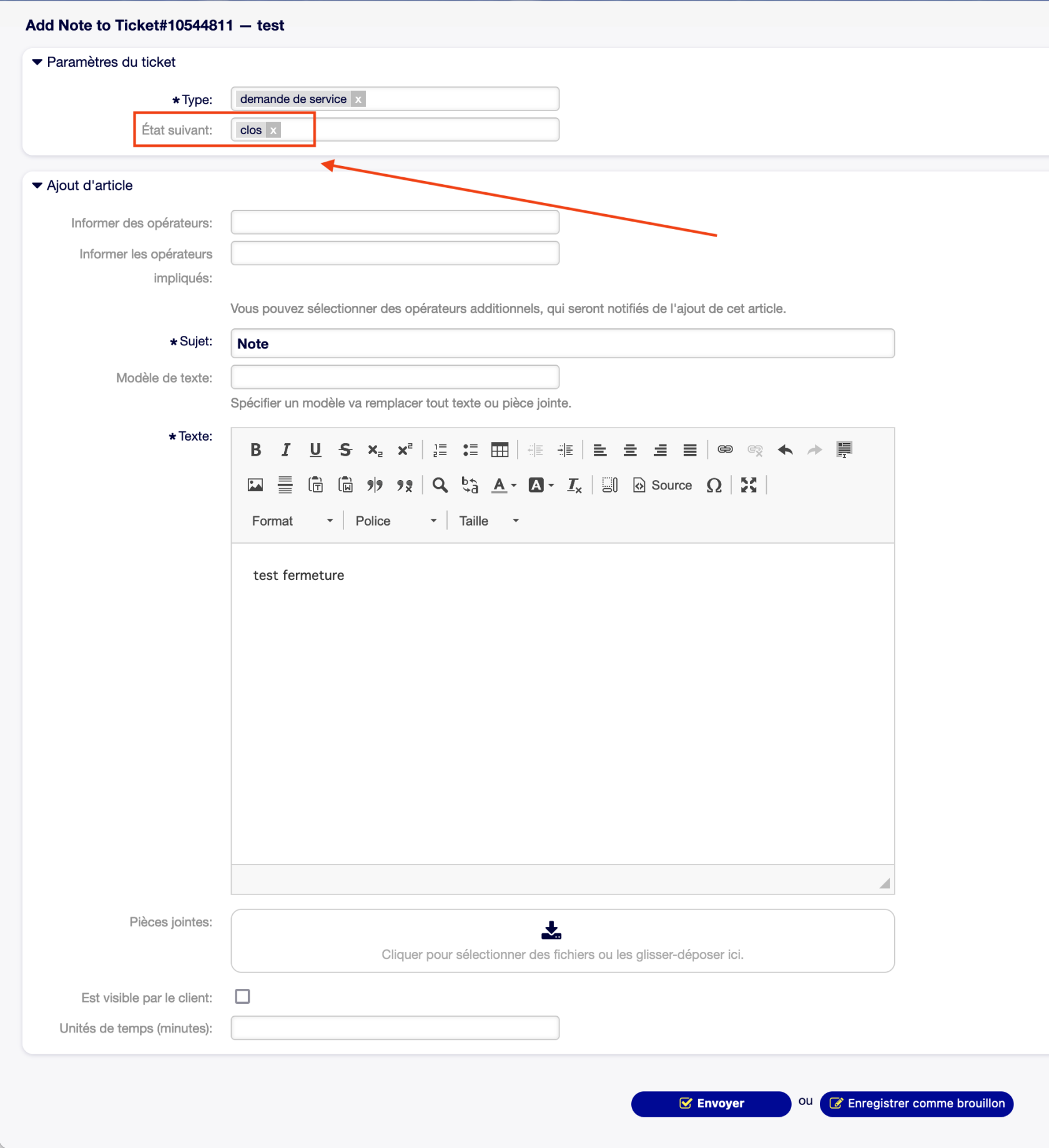
Task: Open the Format dropdown
Action: pyautogui.click(x=292, y=521)
